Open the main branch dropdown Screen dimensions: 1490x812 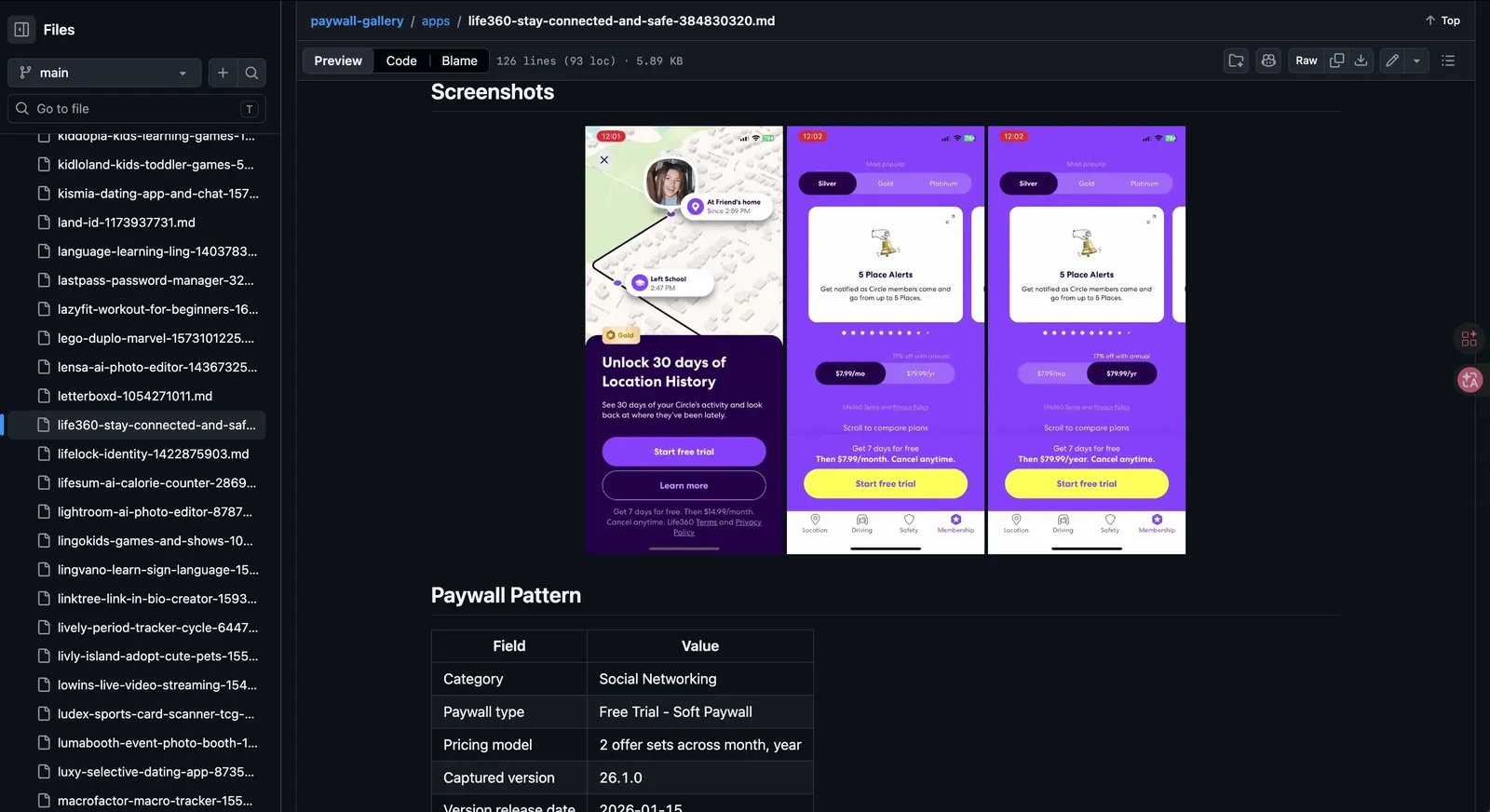104,73
